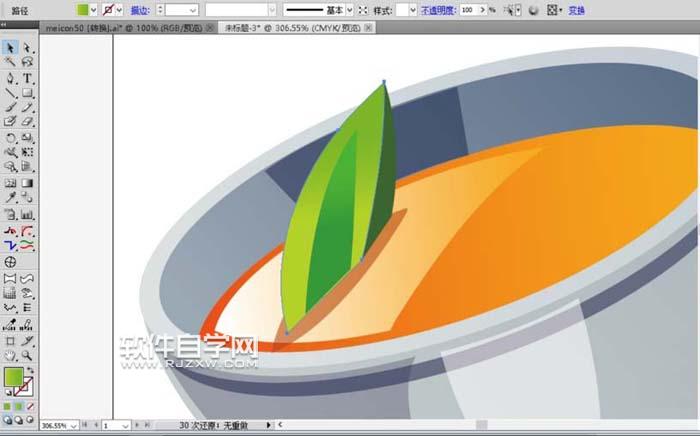Viewport: 700px width, 436px height.
Task: Select the Artboard tool
Action: click(10, 341)
